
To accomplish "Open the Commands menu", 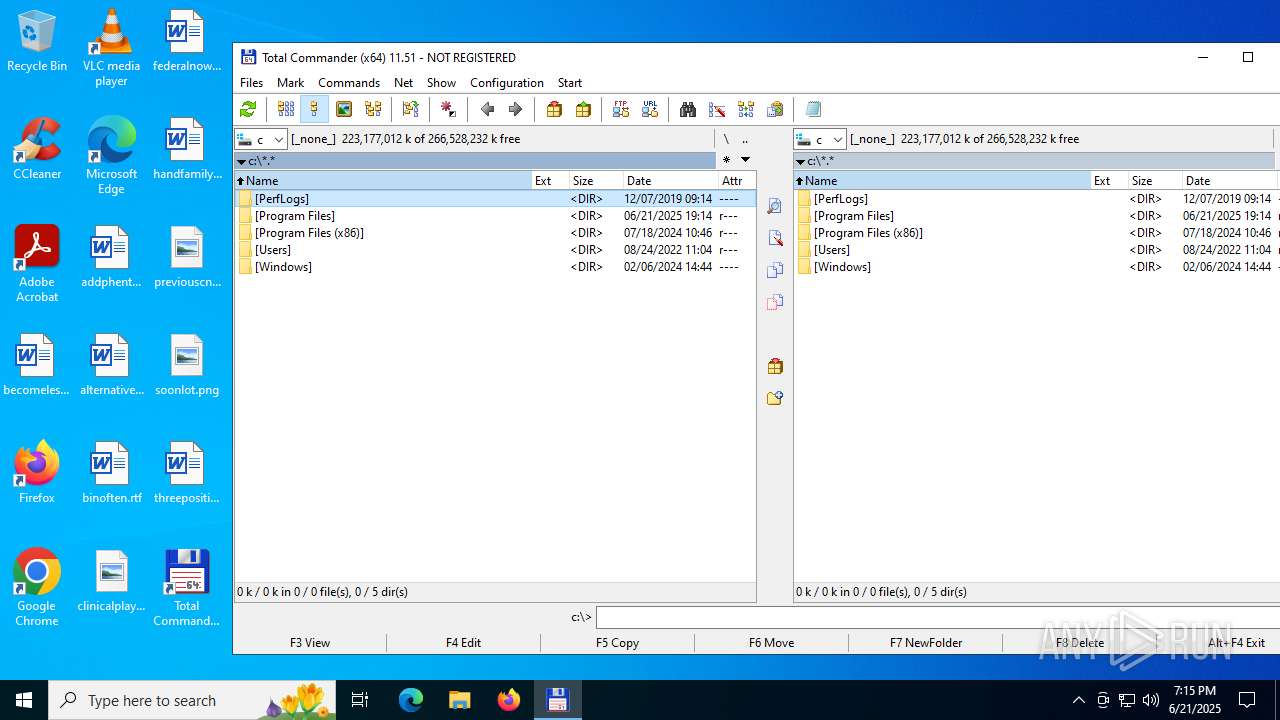I will tap(349, 83).
